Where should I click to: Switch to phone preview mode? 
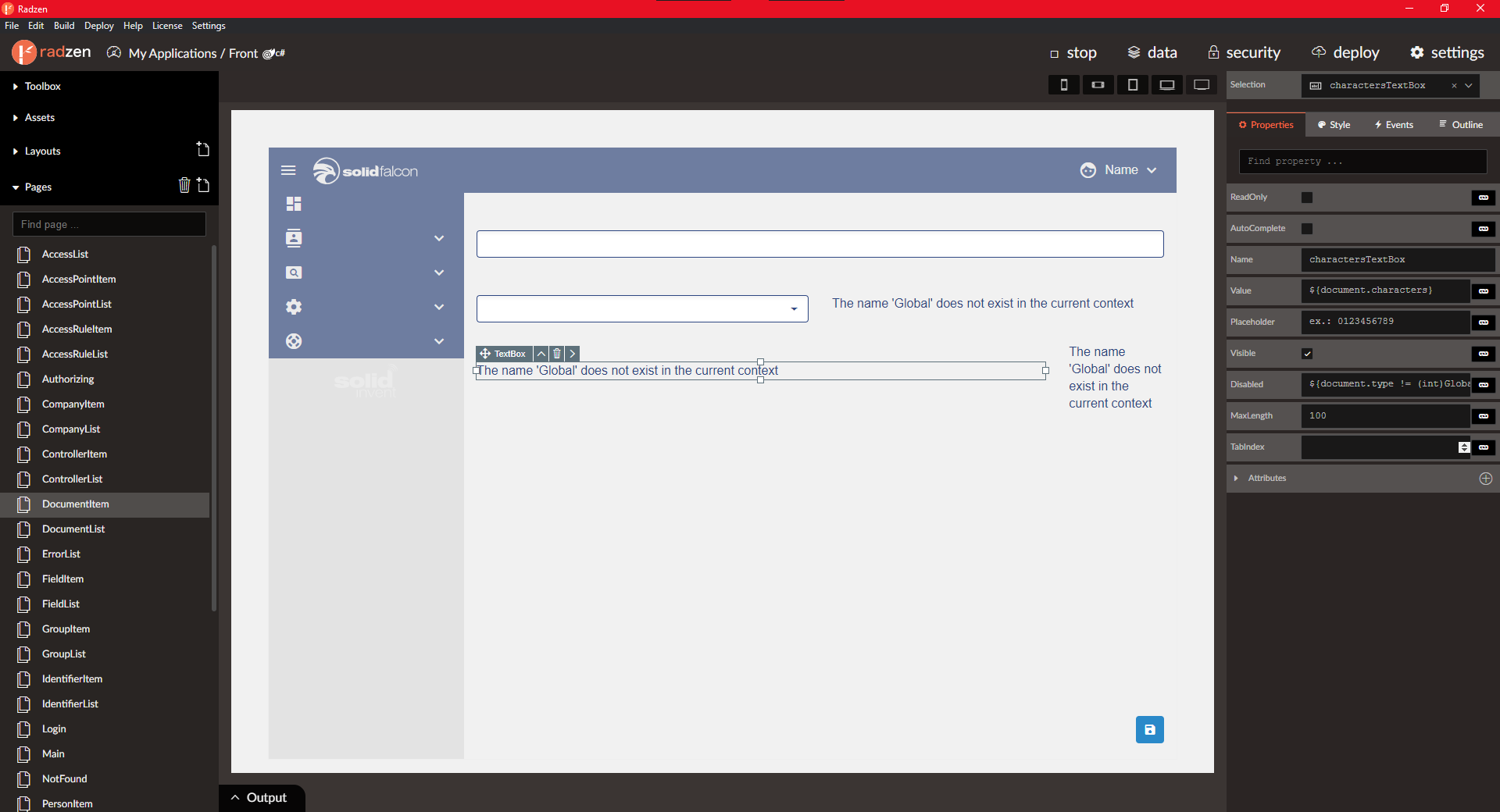click(1063, 84)
